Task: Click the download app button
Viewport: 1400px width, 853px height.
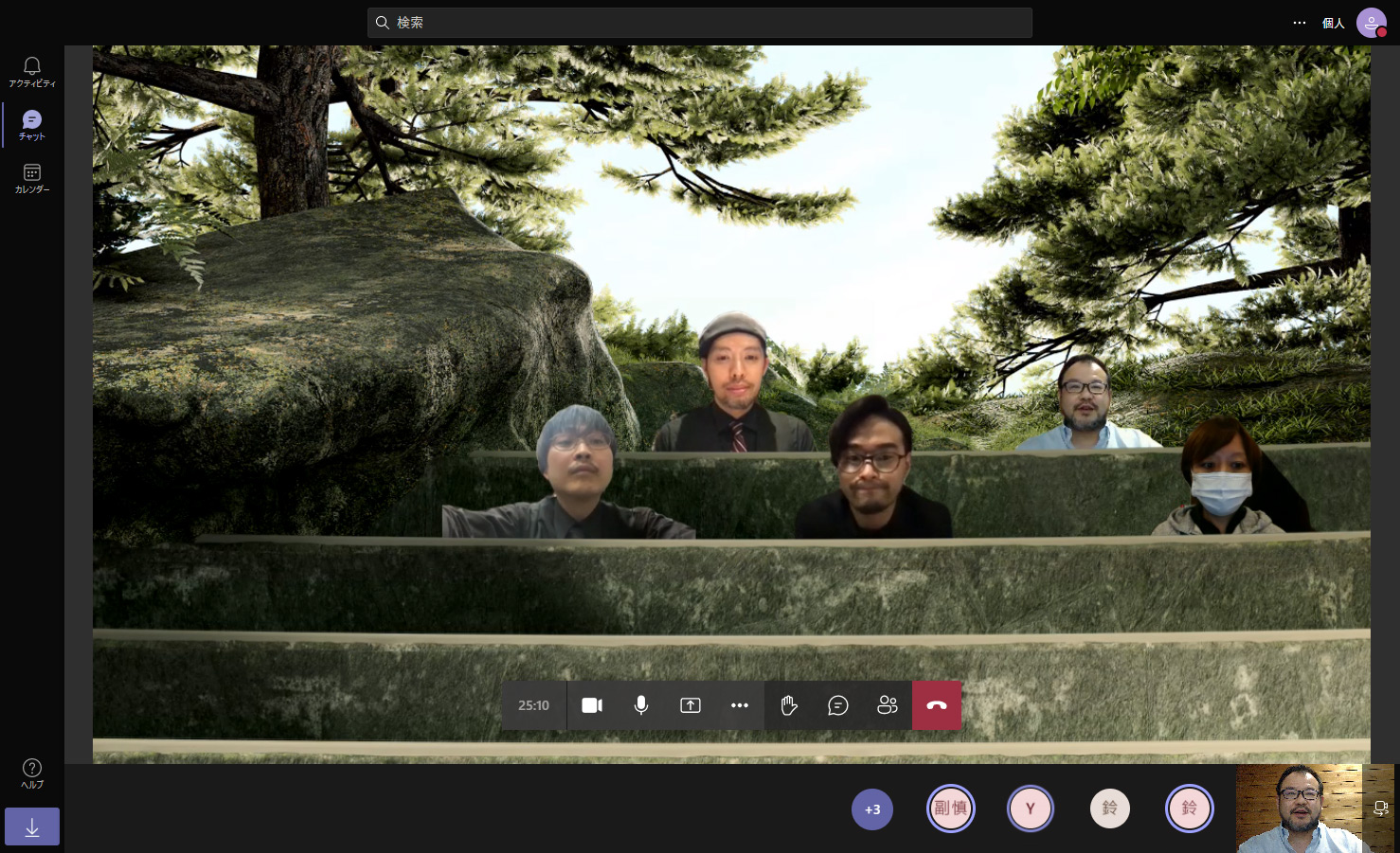Action: click(x=32, y=826)
